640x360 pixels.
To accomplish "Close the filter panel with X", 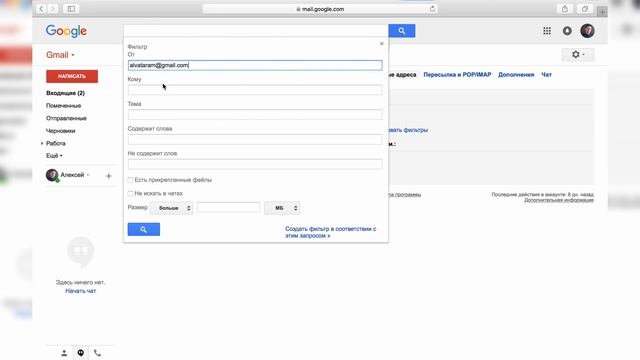I will [382, 44].
